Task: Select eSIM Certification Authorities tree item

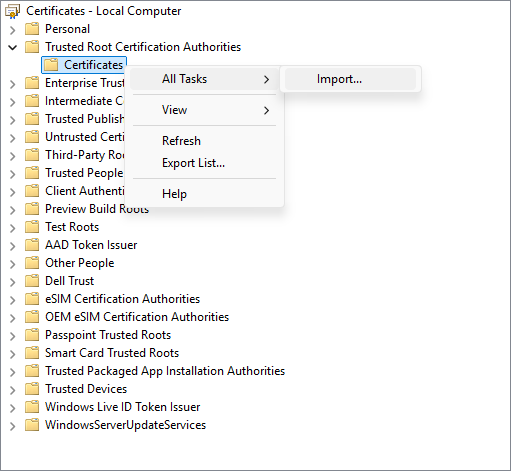Action: pyautogui.click(x=122, y=299)
